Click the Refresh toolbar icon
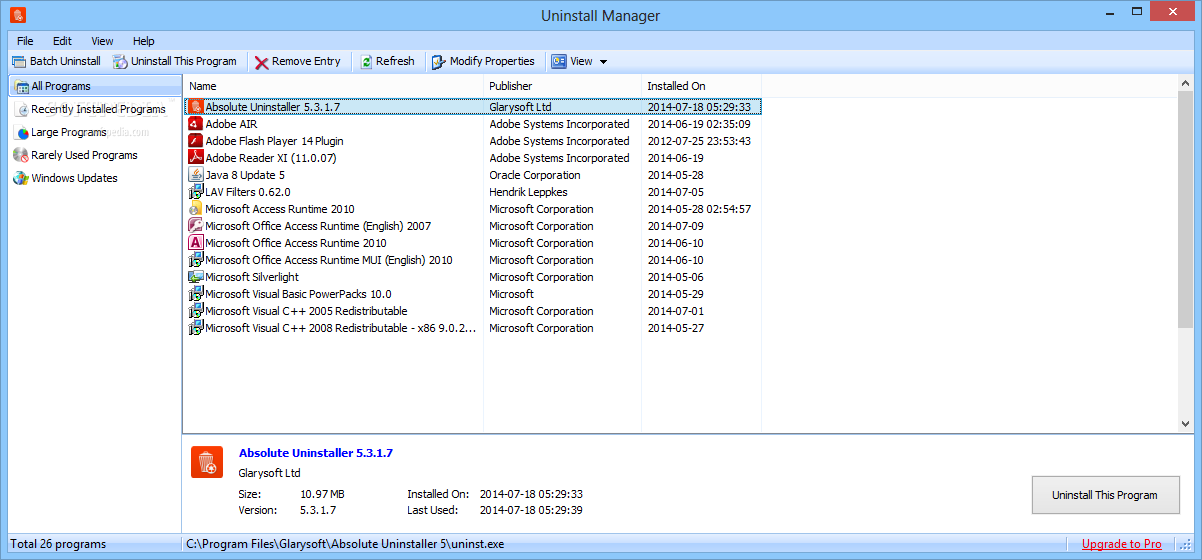 [366, 62]
